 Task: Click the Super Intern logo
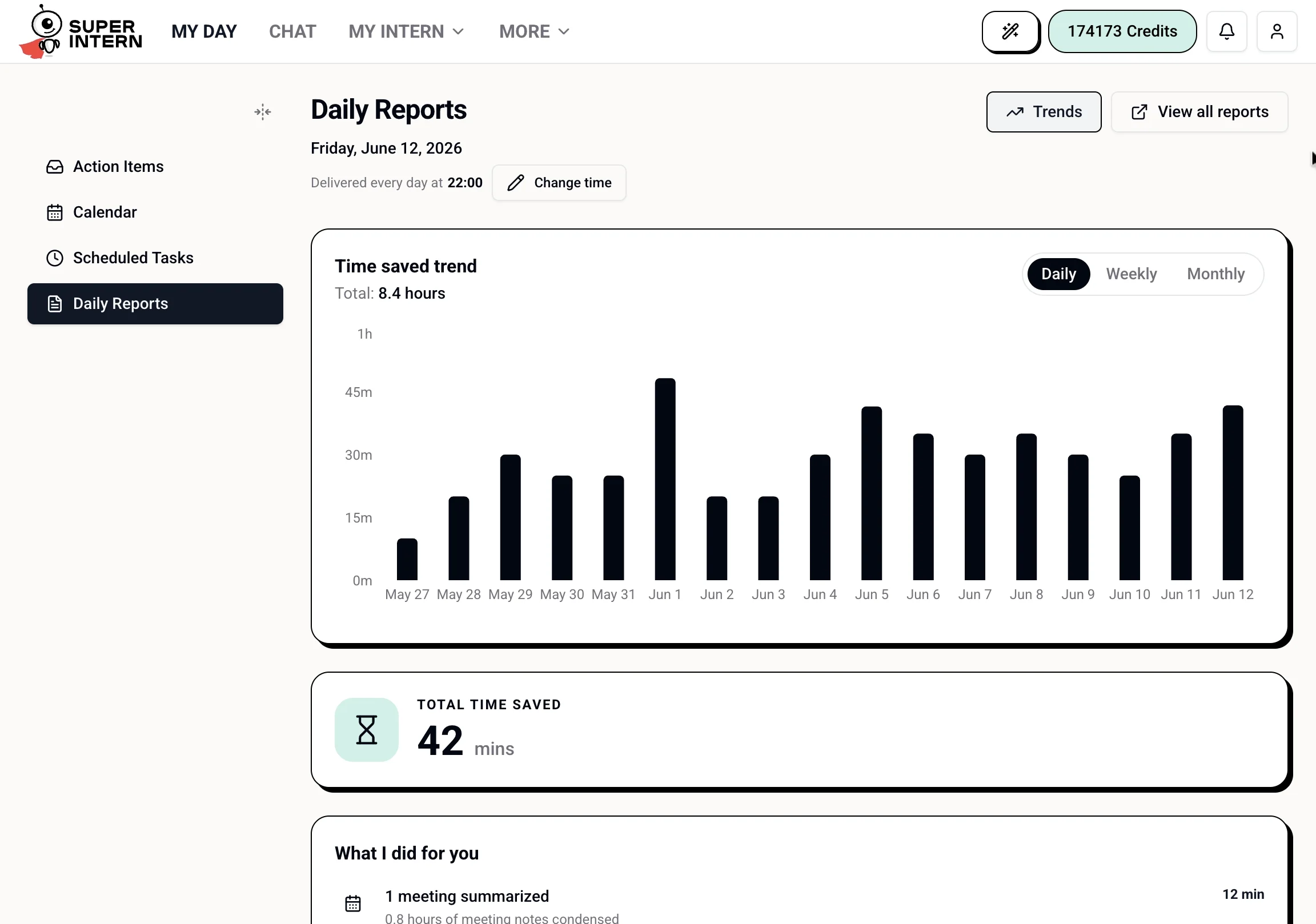click(80, 31)
